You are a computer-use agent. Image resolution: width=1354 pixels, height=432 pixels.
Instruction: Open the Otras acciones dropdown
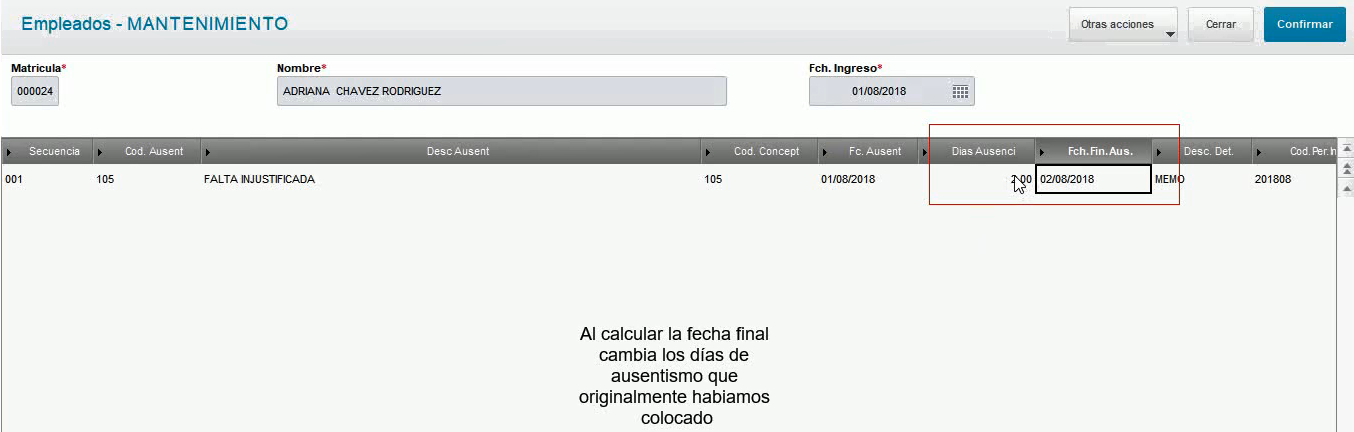coord(1123,25)
